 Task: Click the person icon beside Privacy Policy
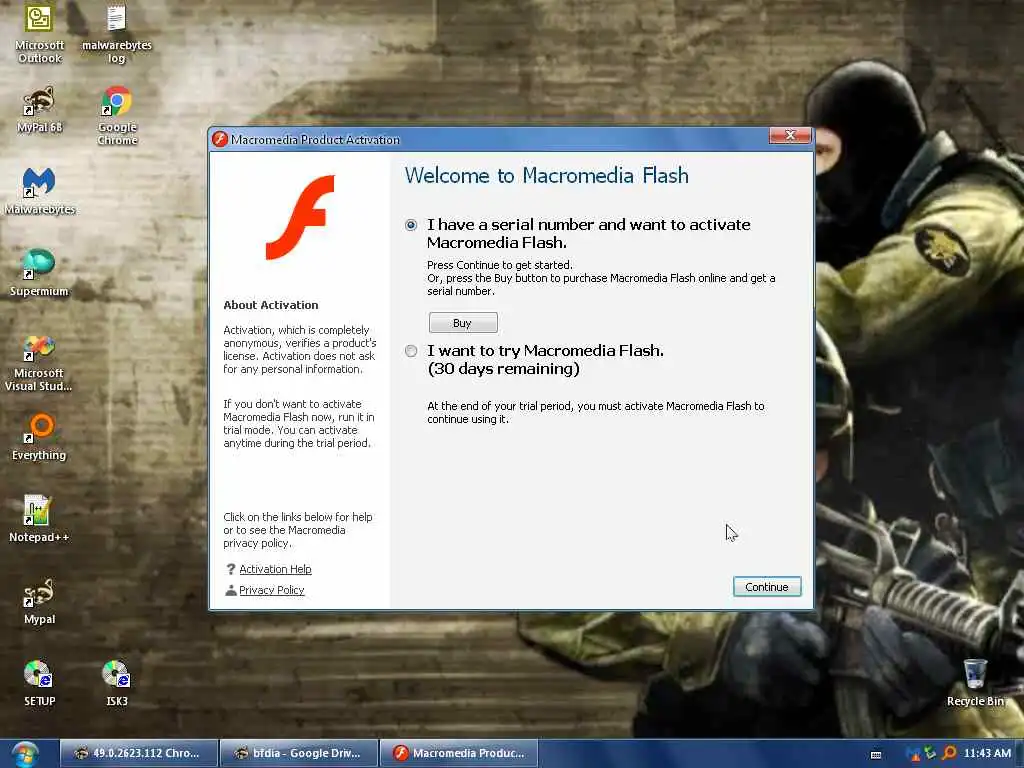[231, 590]
